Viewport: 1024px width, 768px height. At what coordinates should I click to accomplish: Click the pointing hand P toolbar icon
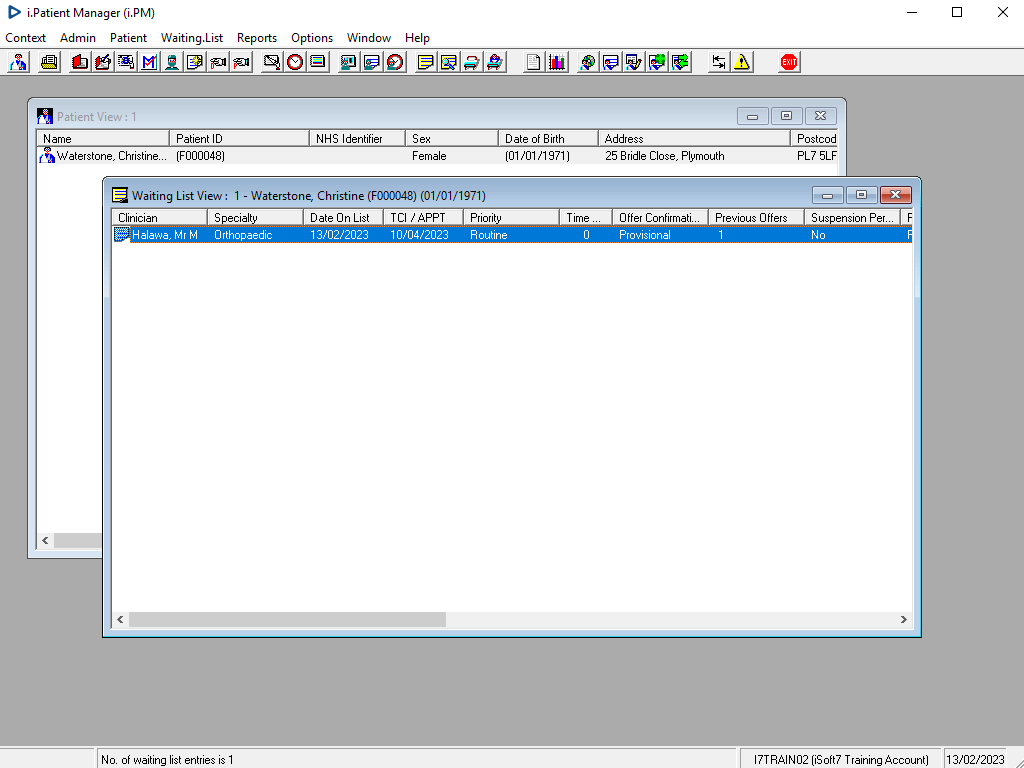(x=242, y=62)
